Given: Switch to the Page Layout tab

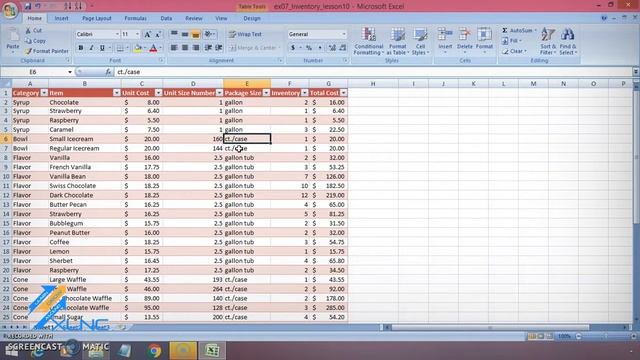Looking at the screenshot, I should coord(96,18).
